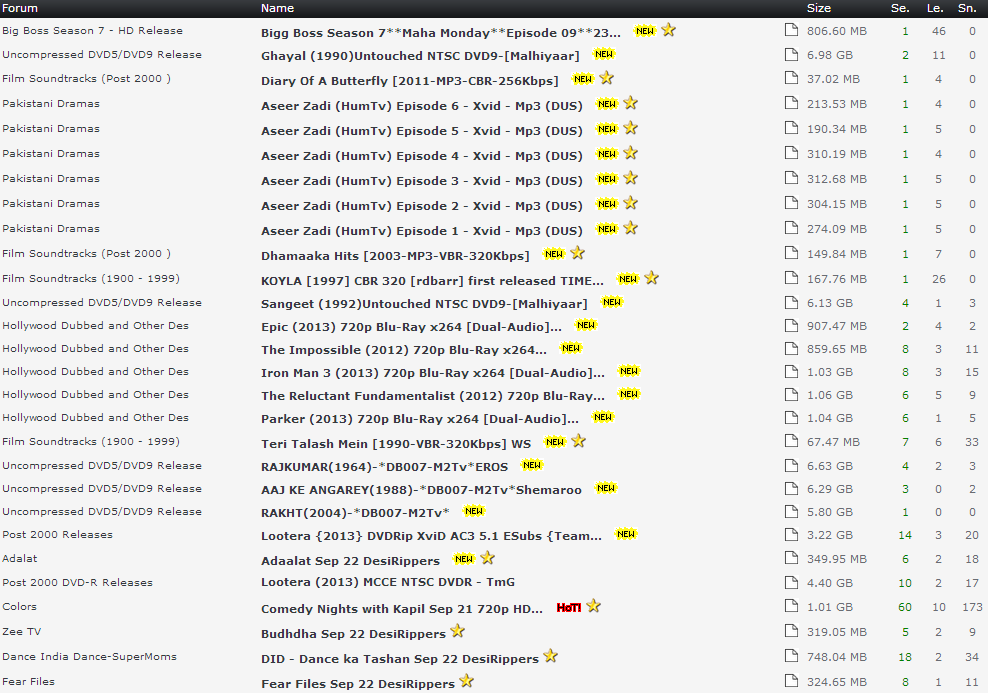Click the file icon next to 167.76 MB size

[x=791, y=278]
